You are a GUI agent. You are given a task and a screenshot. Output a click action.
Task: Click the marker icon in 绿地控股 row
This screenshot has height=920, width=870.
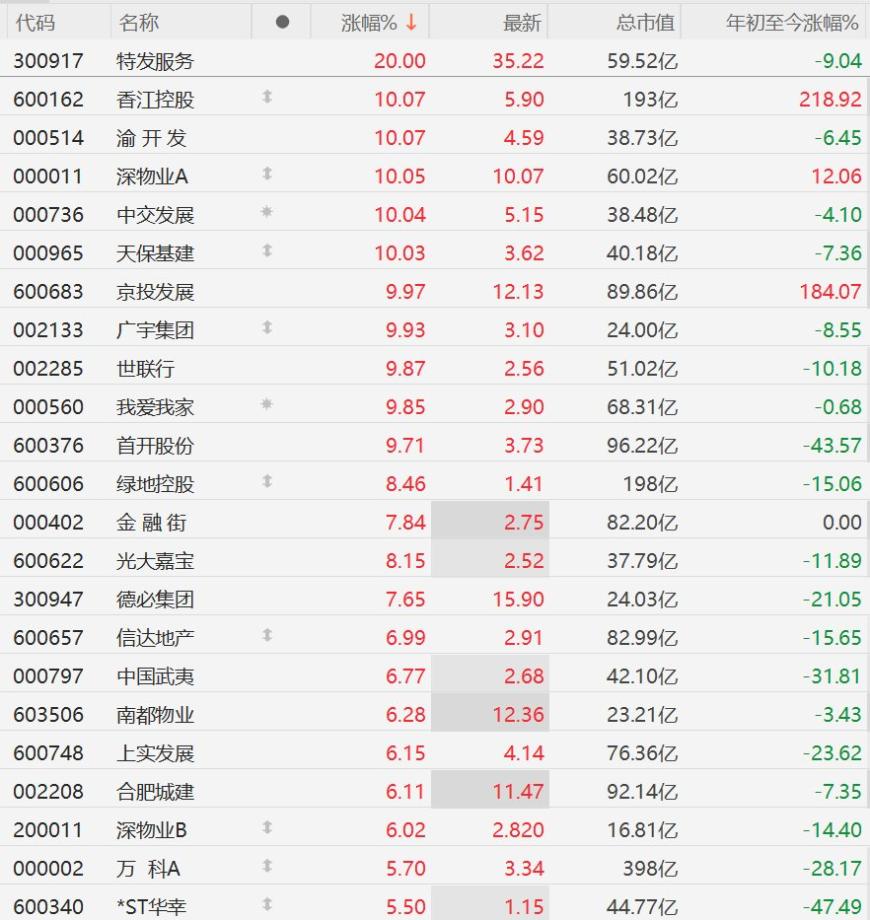pyautogui.click(x=267, y=481)
